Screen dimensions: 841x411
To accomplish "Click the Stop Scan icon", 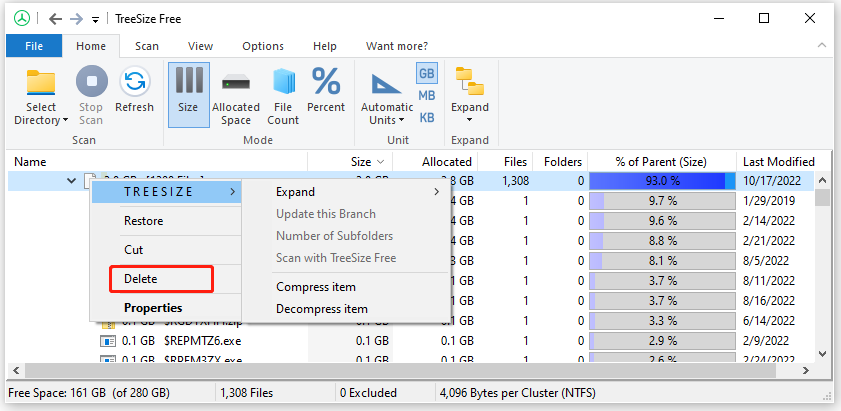I will (x=91, y=82).
